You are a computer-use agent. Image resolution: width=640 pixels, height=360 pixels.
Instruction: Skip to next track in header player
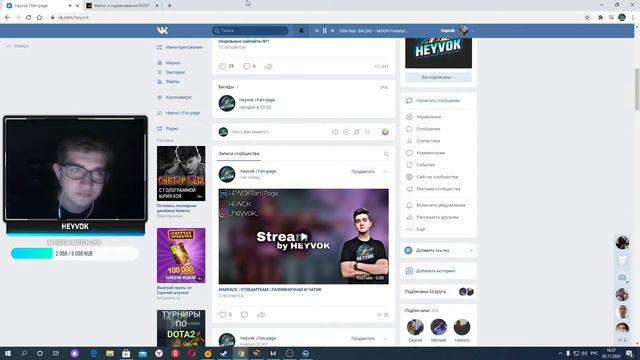[332, 31]
